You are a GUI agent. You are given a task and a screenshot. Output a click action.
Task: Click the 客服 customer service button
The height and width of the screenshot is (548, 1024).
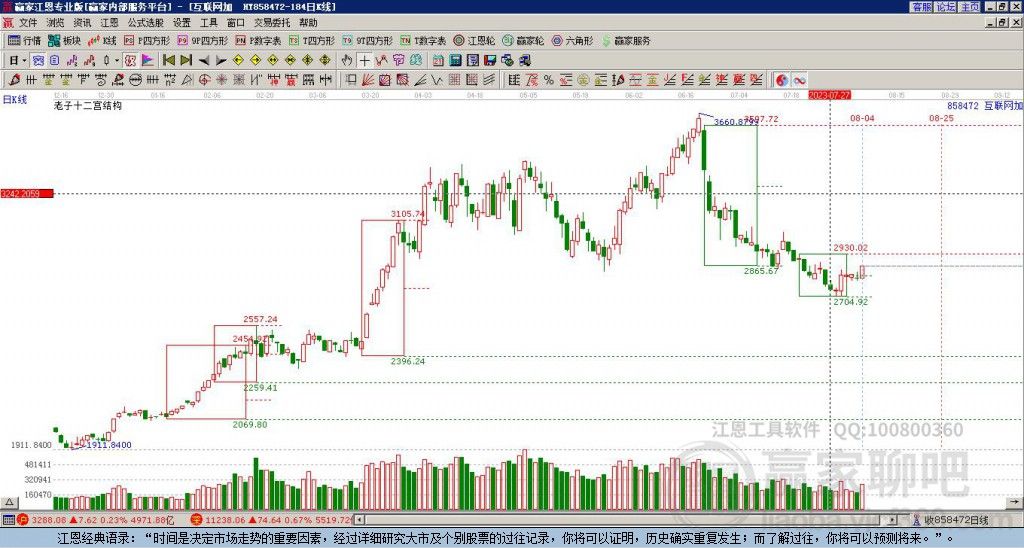click(922, 7)
